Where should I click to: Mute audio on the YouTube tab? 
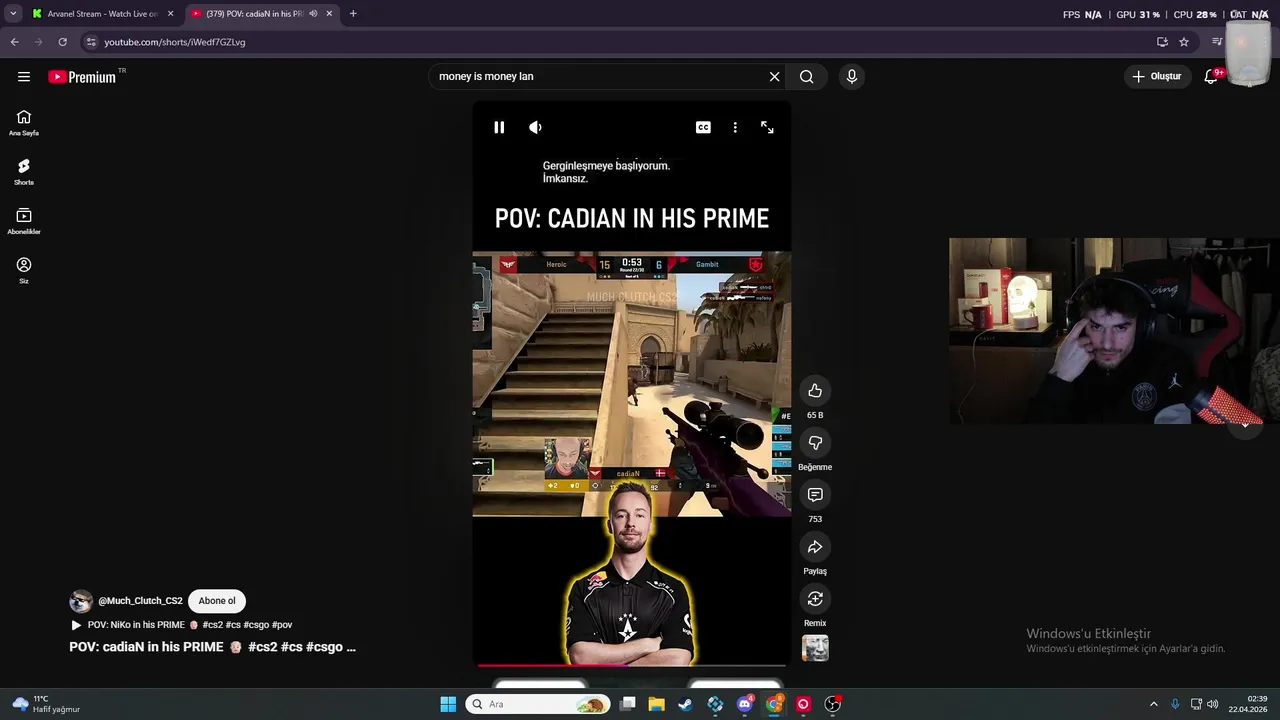pyautogui.click(x=313, y=14)
